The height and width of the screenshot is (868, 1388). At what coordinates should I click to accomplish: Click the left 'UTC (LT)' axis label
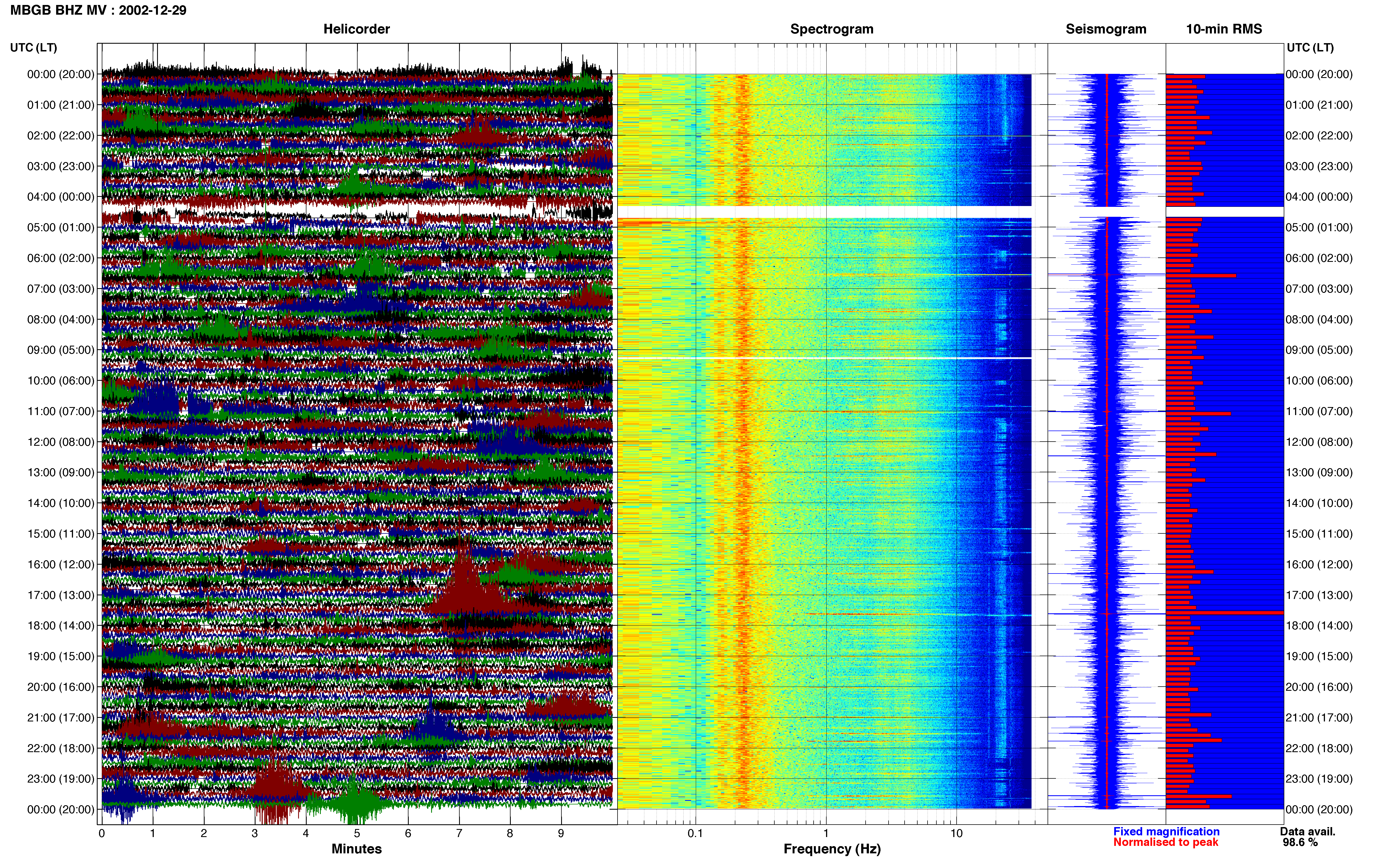click(34, 48)
